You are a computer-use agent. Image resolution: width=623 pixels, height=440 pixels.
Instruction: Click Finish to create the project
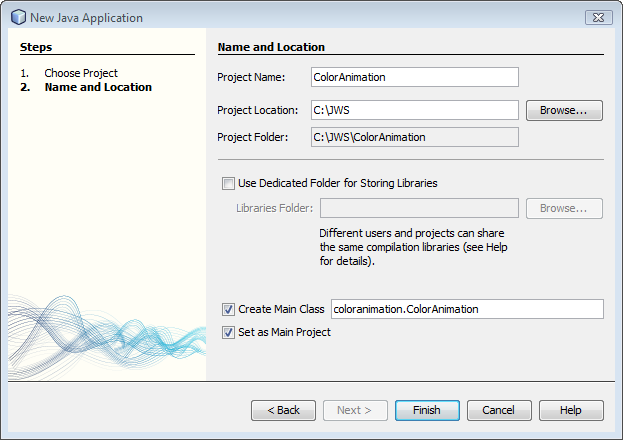click(x=427, y=410)
